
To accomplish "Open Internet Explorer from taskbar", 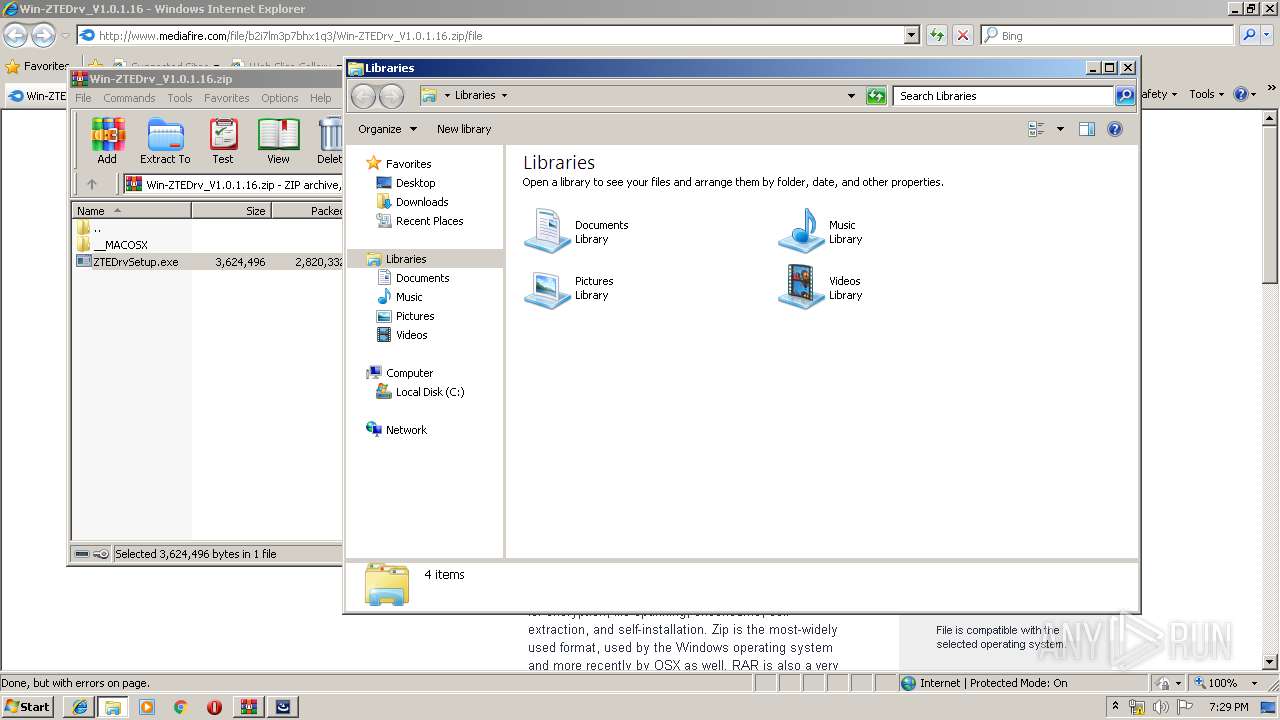I will pyautogui.click(x=79, y=707).
